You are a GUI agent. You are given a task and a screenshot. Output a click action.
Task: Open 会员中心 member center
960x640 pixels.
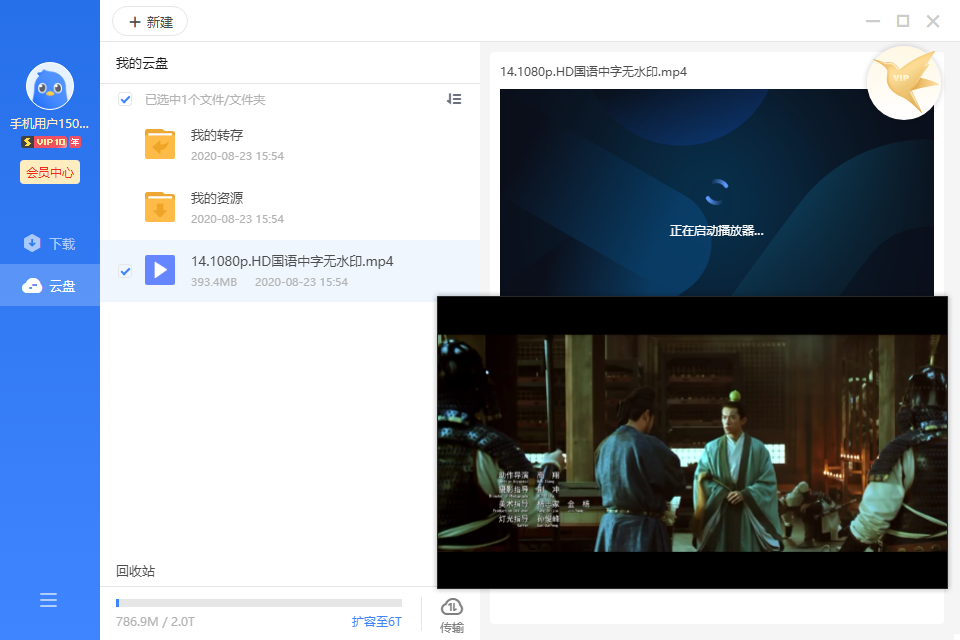[50, 172]
